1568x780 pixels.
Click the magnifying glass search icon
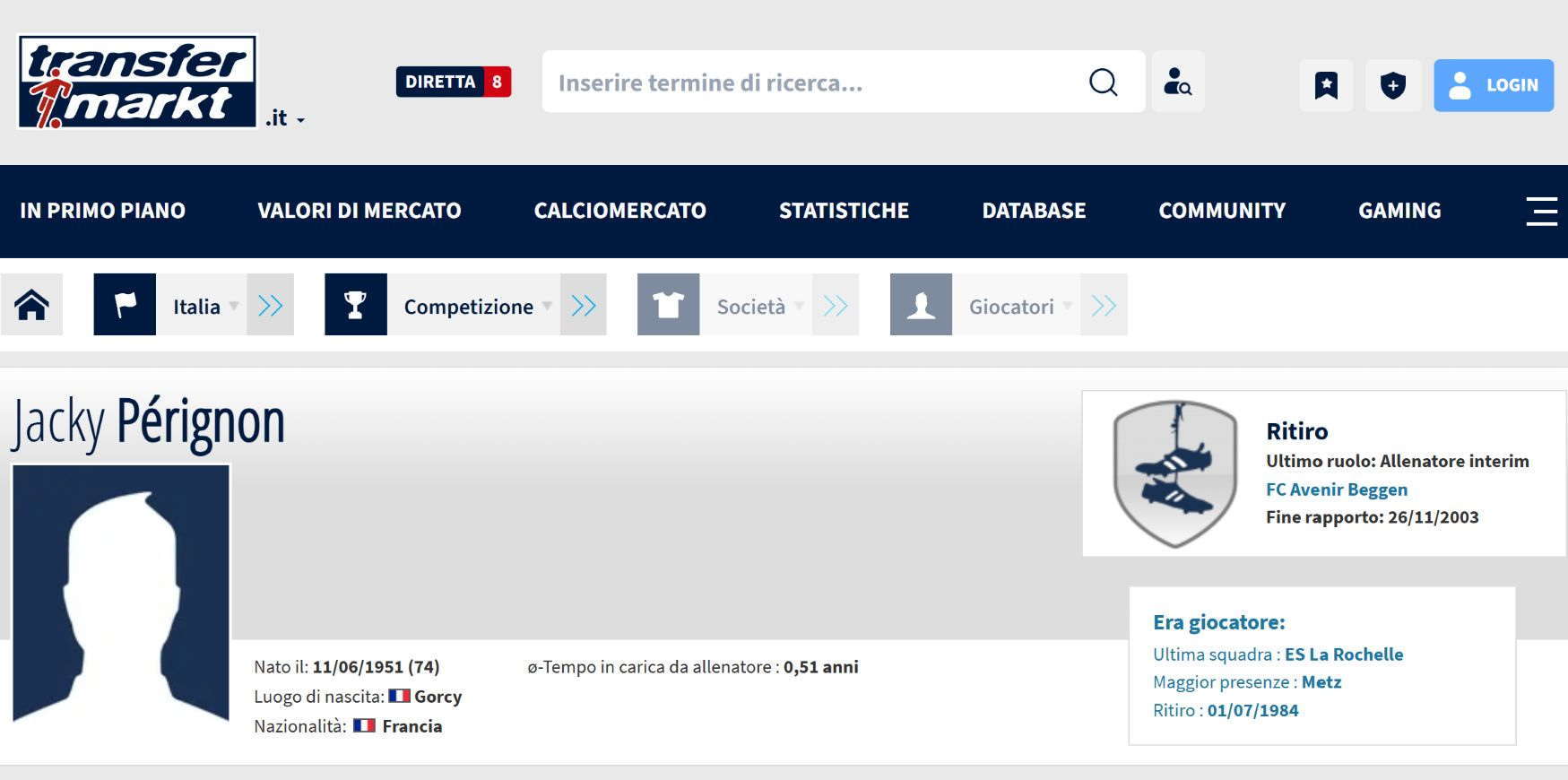(1103, 82)
